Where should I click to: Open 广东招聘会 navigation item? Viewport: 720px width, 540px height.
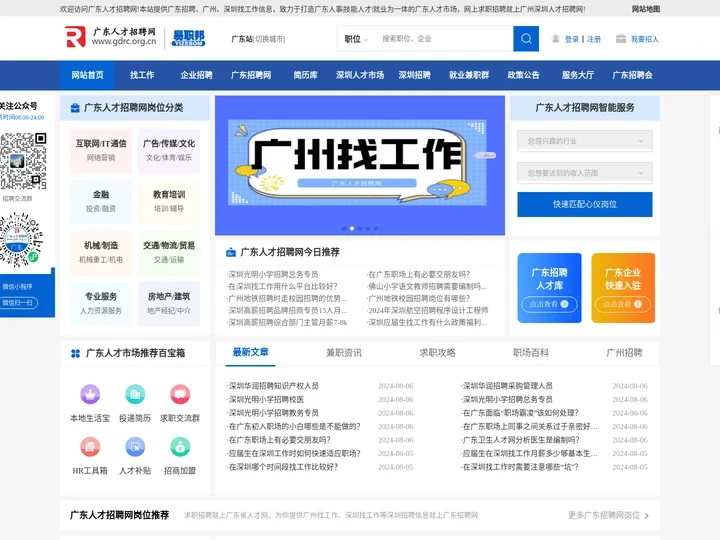coord(632,75)
